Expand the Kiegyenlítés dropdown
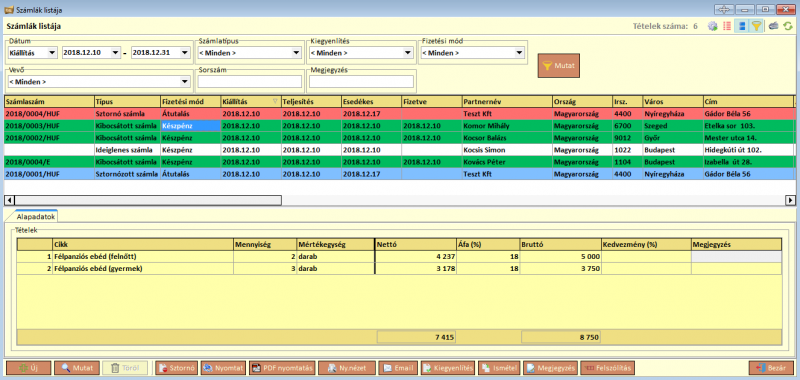The height and width of the screenshot is (380, 800). click(x=408, y=53)
